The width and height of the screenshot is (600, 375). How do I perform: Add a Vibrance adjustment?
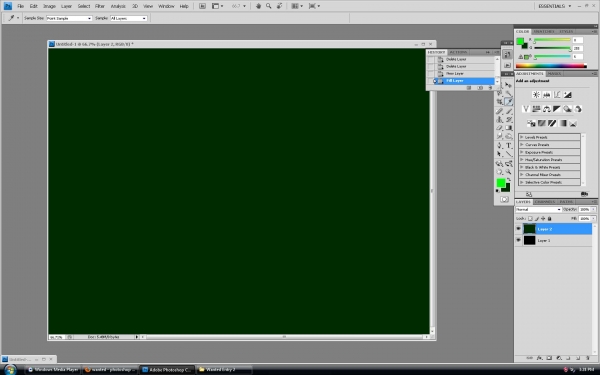(526, 109)
